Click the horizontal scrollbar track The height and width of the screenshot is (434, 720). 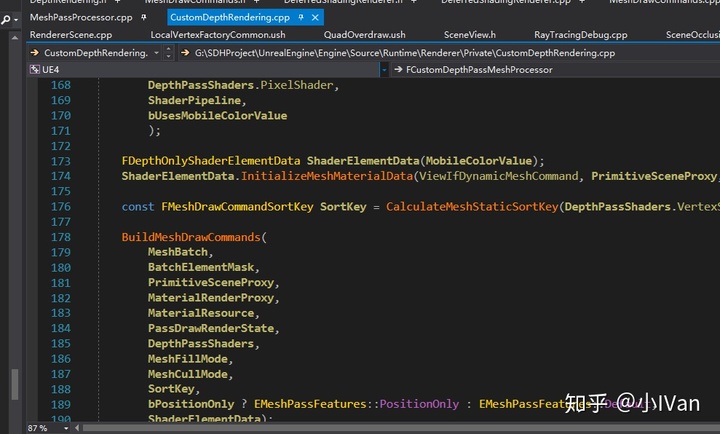(400, 428)
